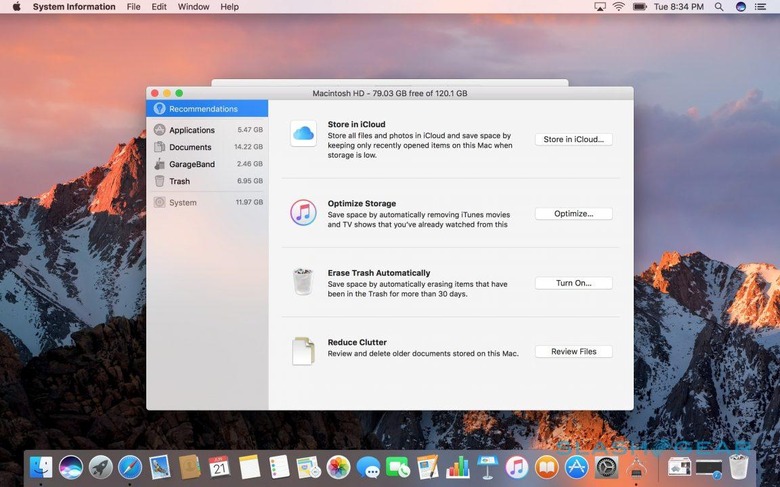The image size is (780, 487).
Task: Open Finder from the Dock
Action: 41,467
